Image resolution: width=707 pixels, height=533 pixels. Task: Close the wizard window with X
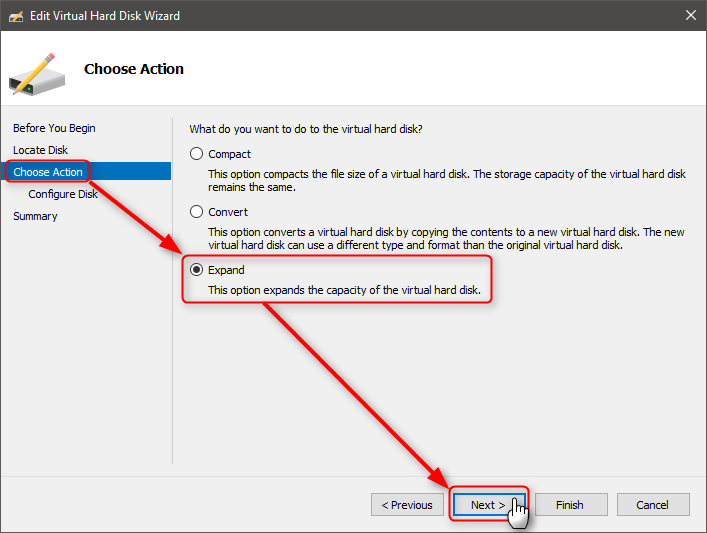[691, 15]
